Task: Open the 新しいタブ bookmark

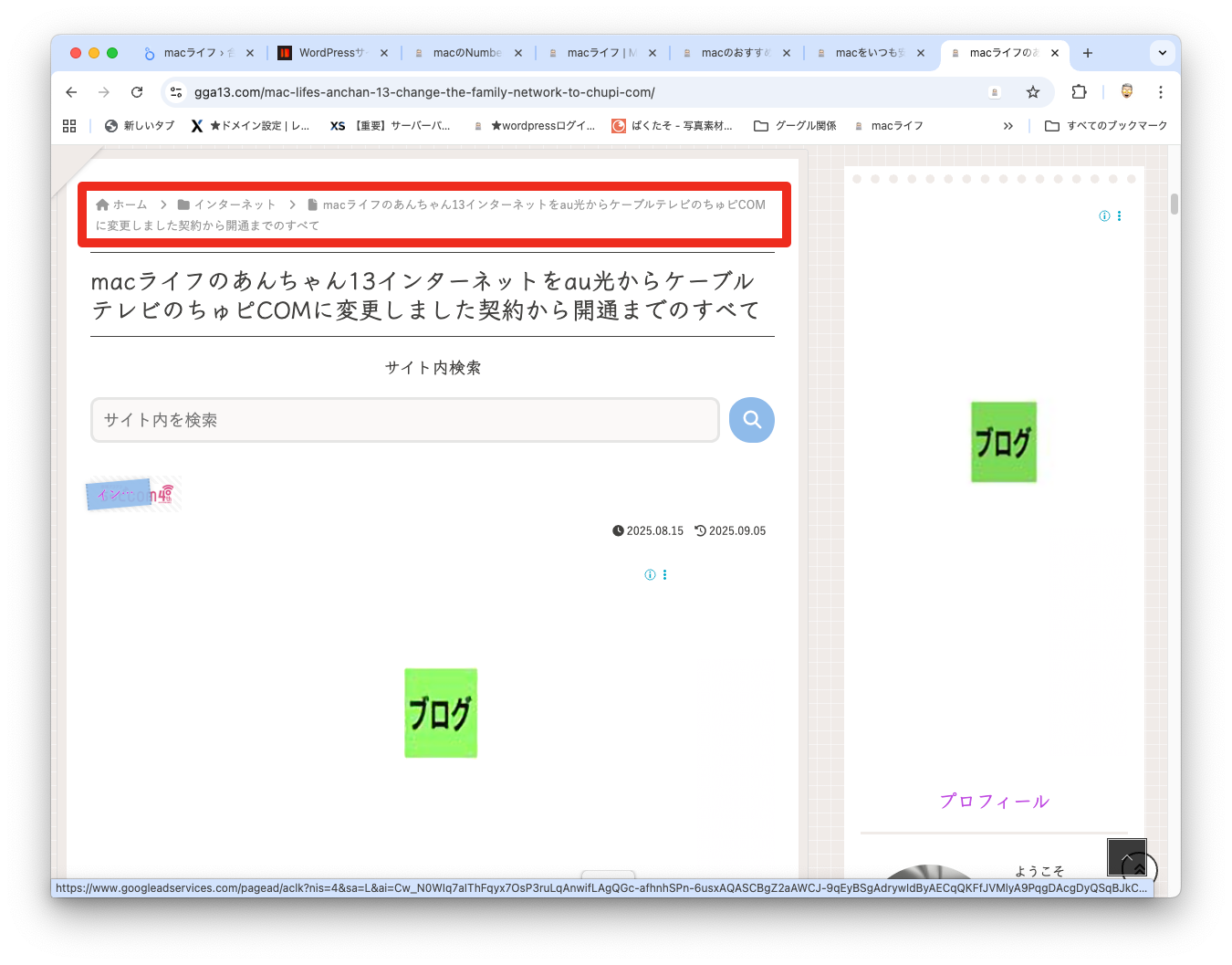Action: point(140,126)
